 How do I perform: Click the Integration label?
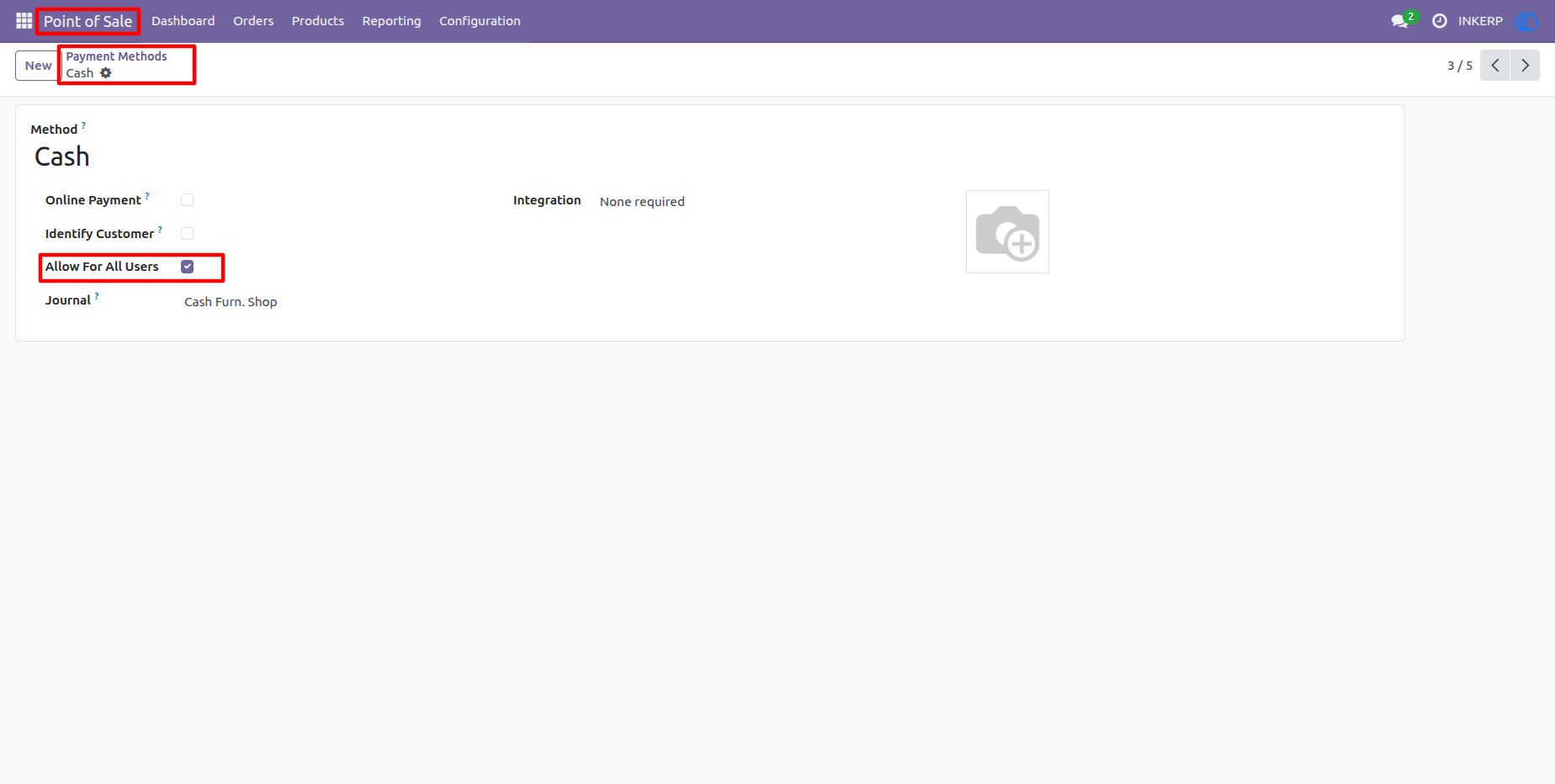[x=547, y=200]
